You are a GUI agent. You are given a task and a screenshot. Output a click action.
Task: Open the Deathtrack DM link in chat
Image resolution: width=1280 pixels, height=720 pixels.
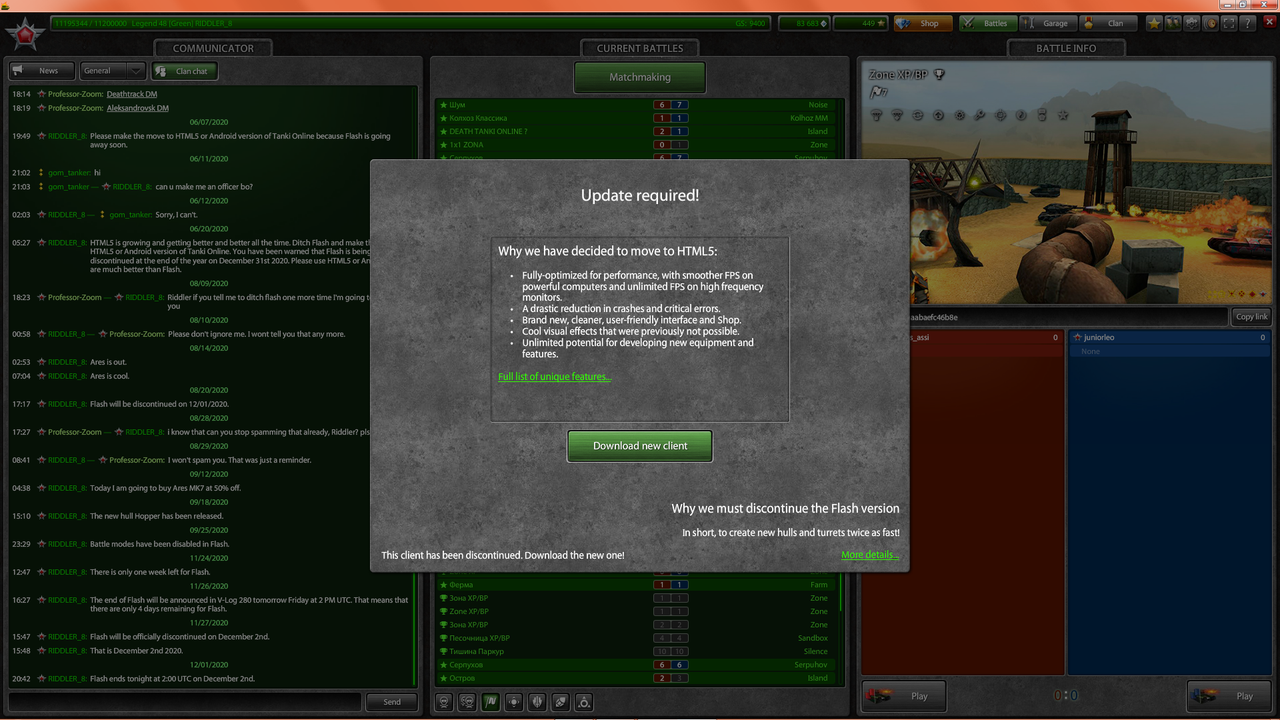tap(132, 94)
